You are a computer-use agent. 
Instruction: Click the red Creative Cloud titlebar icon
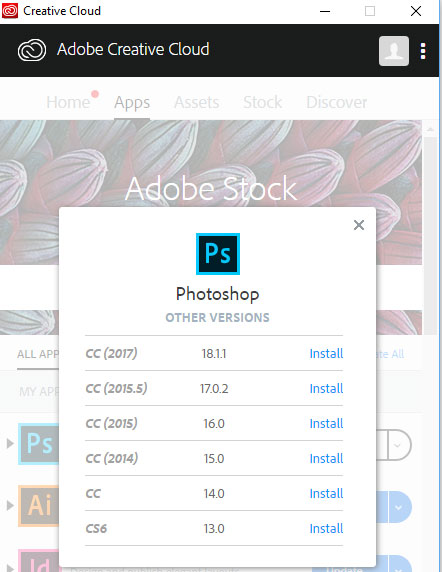10,11
